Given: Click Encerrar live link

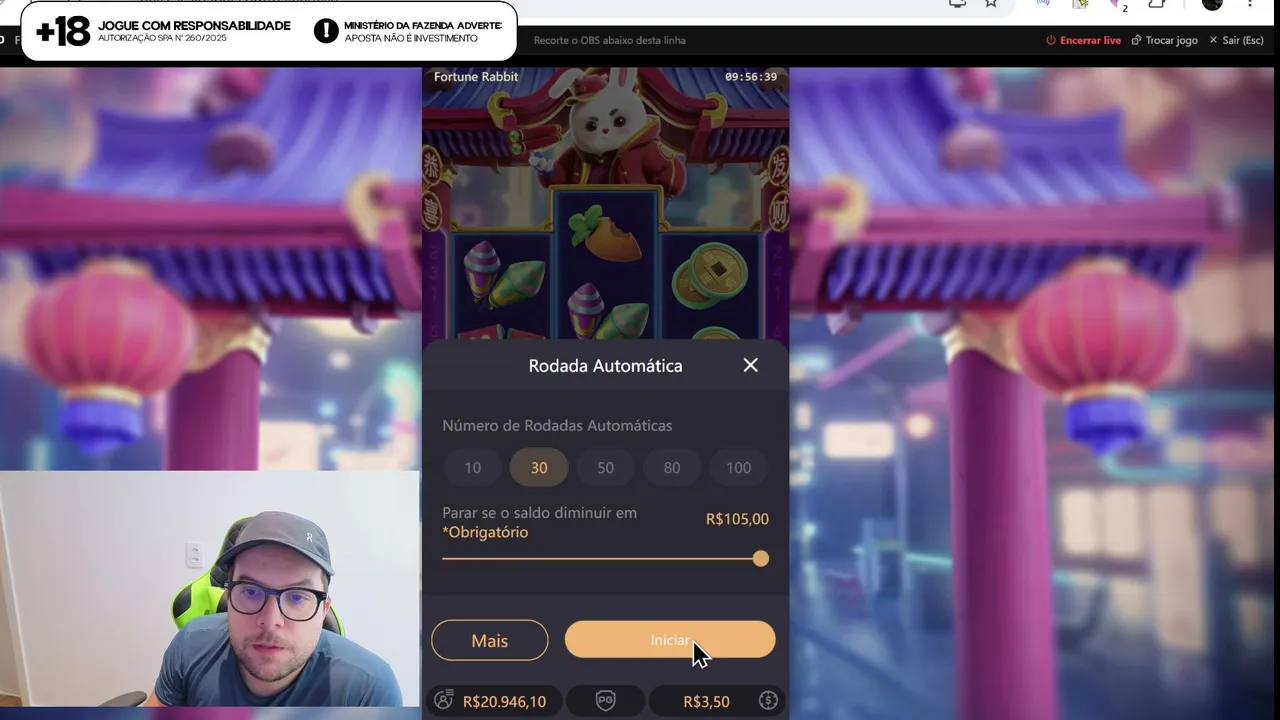Looking at the screenshot, I should tap(1090, 40).
